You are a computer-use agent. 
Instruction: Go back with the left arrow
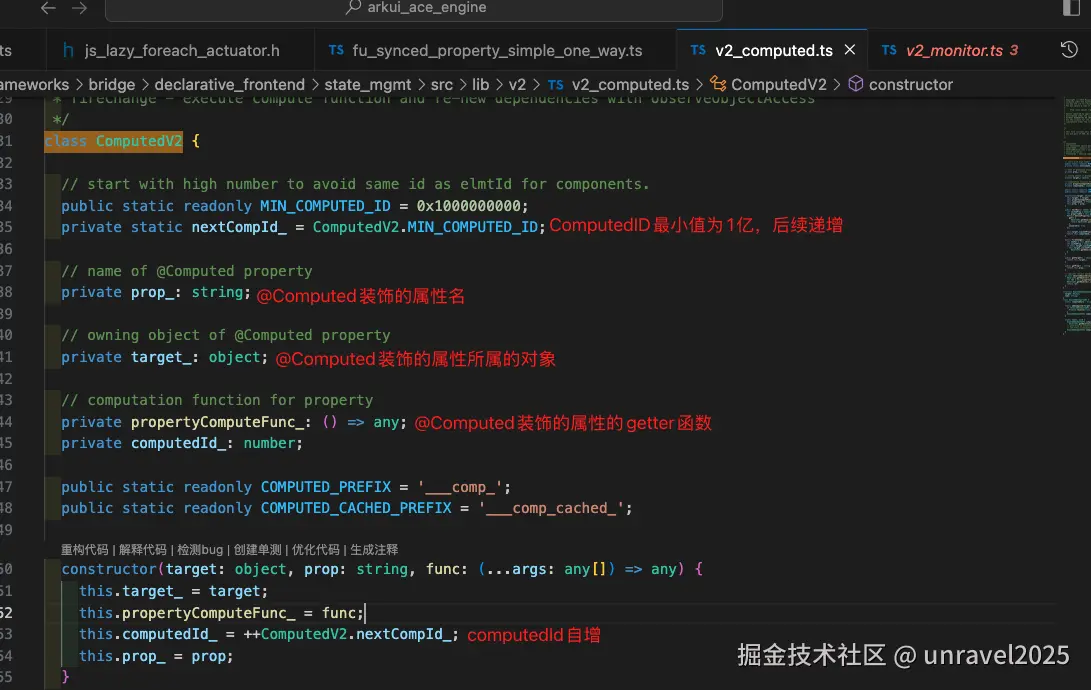pos(48,8)
